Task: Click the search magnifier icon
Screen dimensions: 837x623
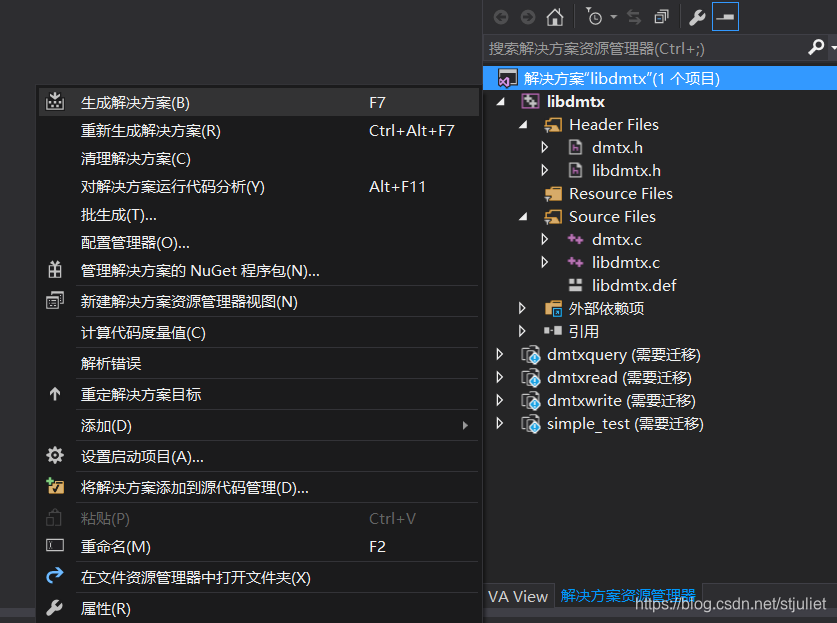Action: (818, 47)
